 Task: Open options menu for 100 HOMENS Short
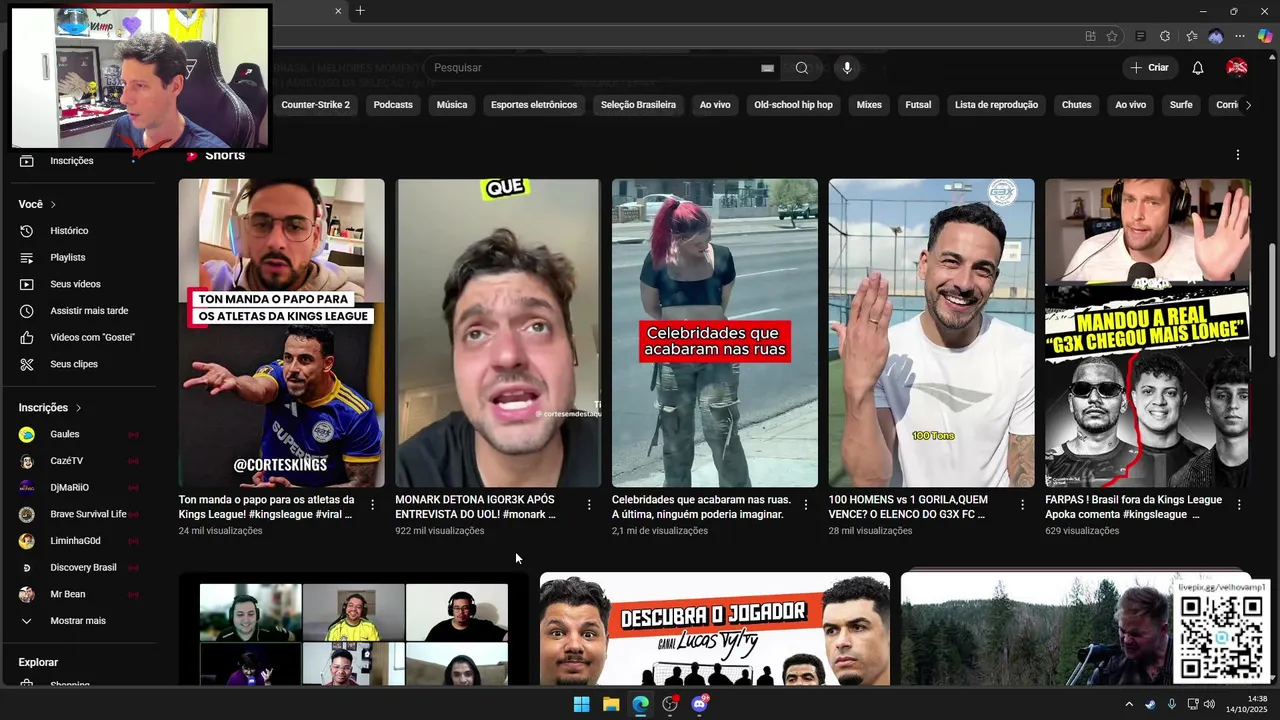(x=1022, y=505)
